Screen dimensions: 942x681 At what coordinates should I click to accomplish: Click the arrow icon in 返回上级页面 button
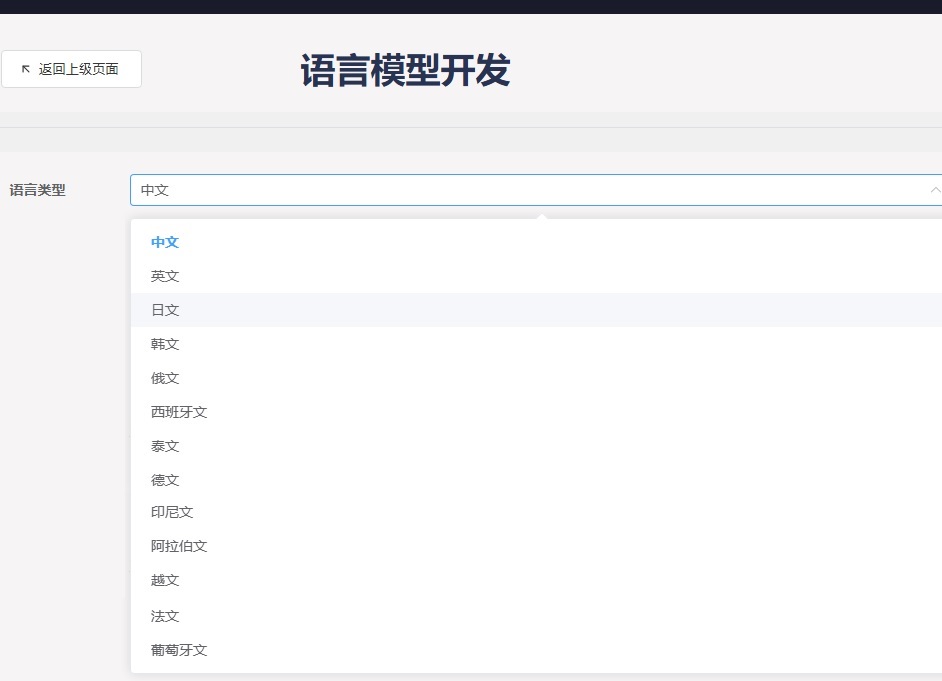(x=26, y=69)
